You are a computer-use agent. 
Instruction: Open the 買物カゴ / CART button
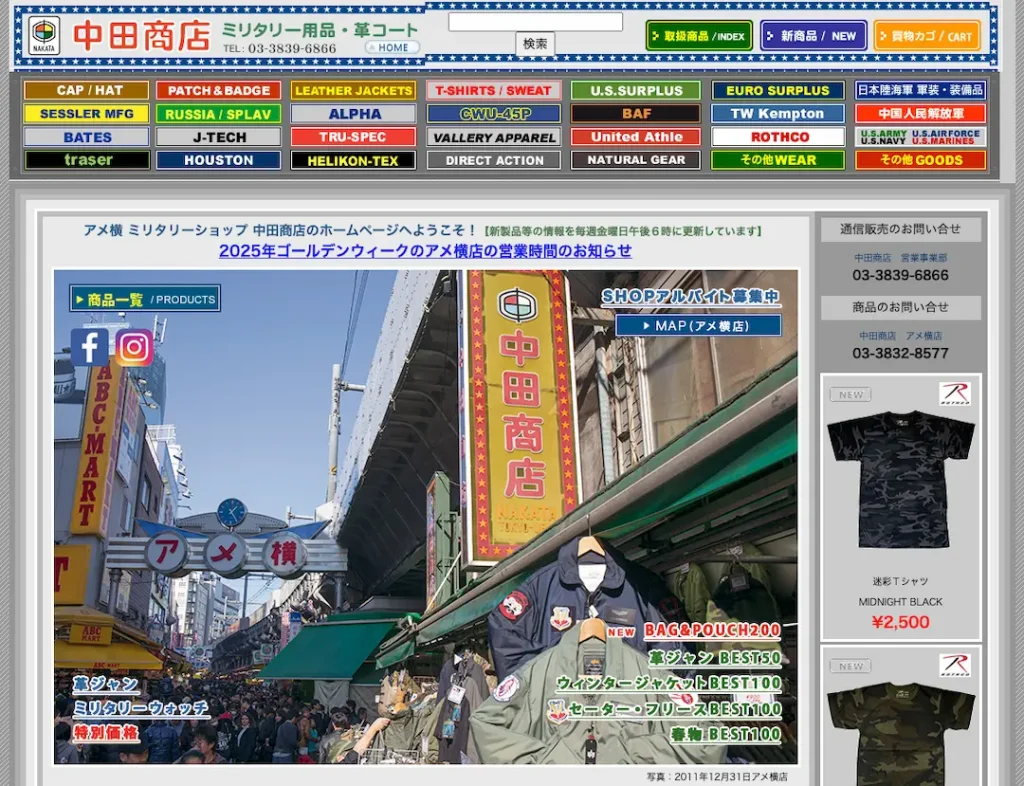(927, 36)
